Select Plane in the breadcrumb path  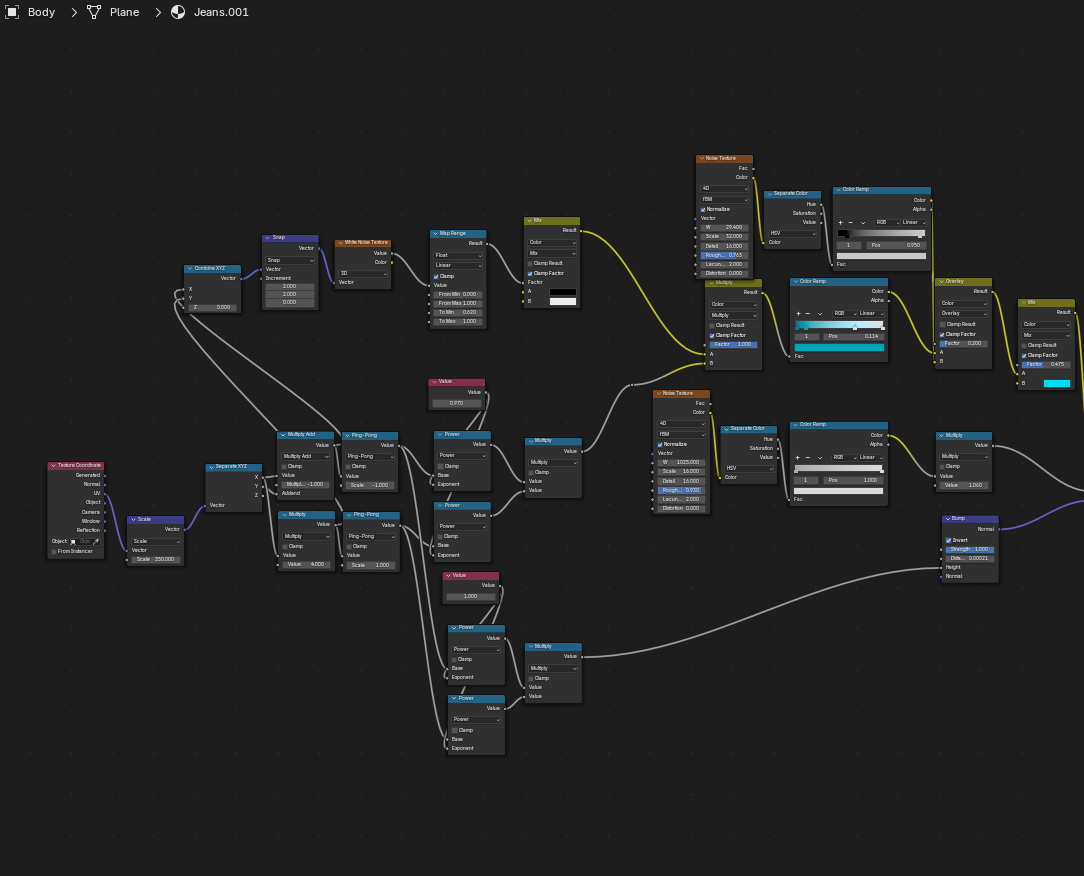click(124, 12)
